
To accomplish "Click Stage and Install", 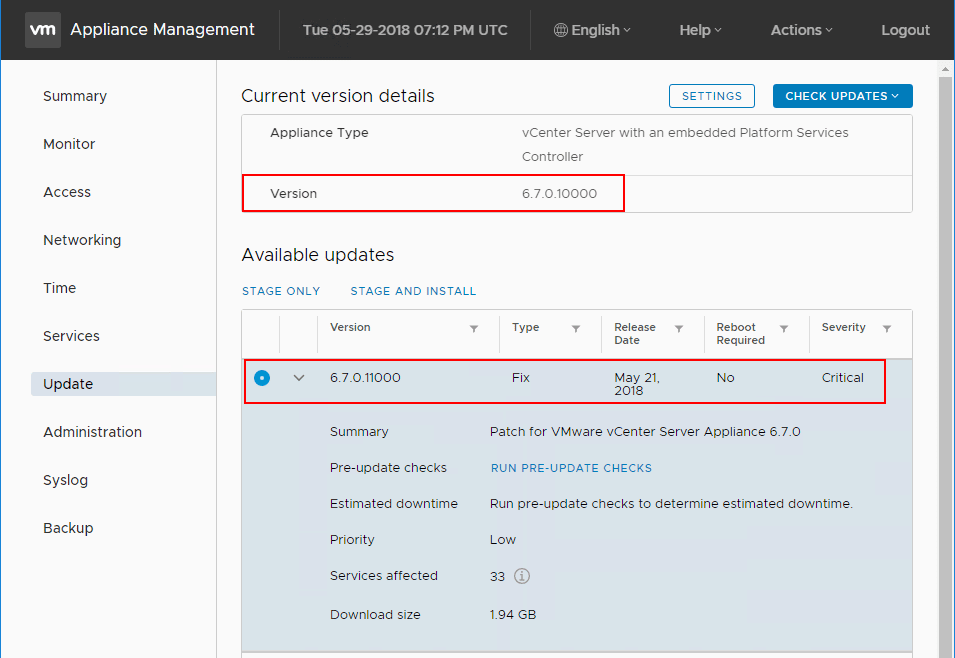I will pos(413,291).
